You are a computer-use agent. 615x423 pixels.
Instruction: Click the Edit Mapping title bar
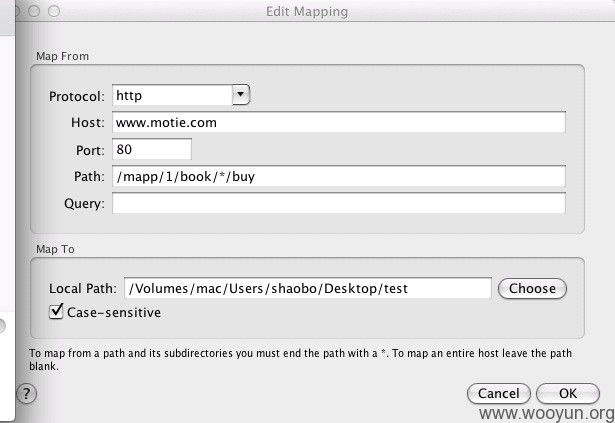tap(307, 11)
